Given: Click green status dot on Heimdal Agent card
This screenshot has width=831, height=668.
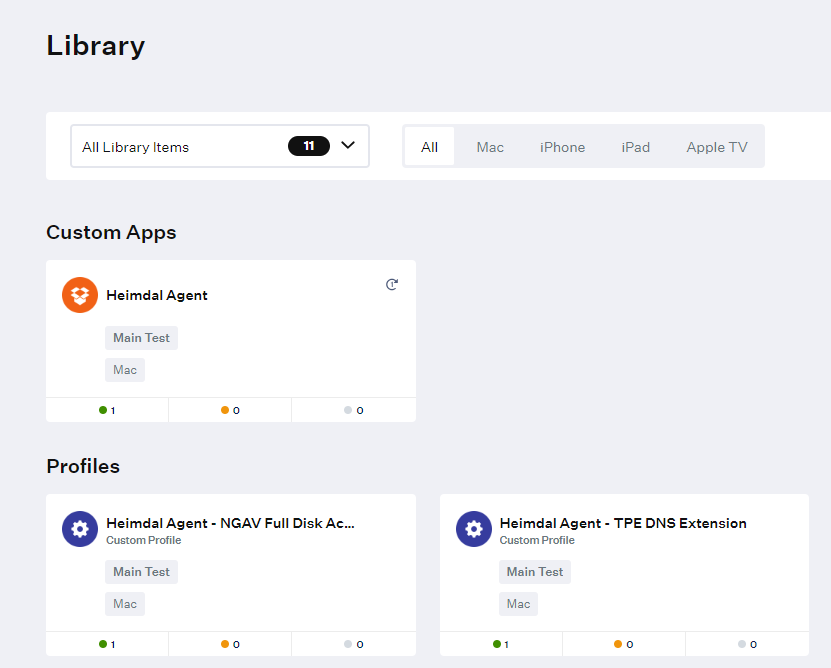Looking at the screenshot, I should pyautogui.click(x=103, y=410).
